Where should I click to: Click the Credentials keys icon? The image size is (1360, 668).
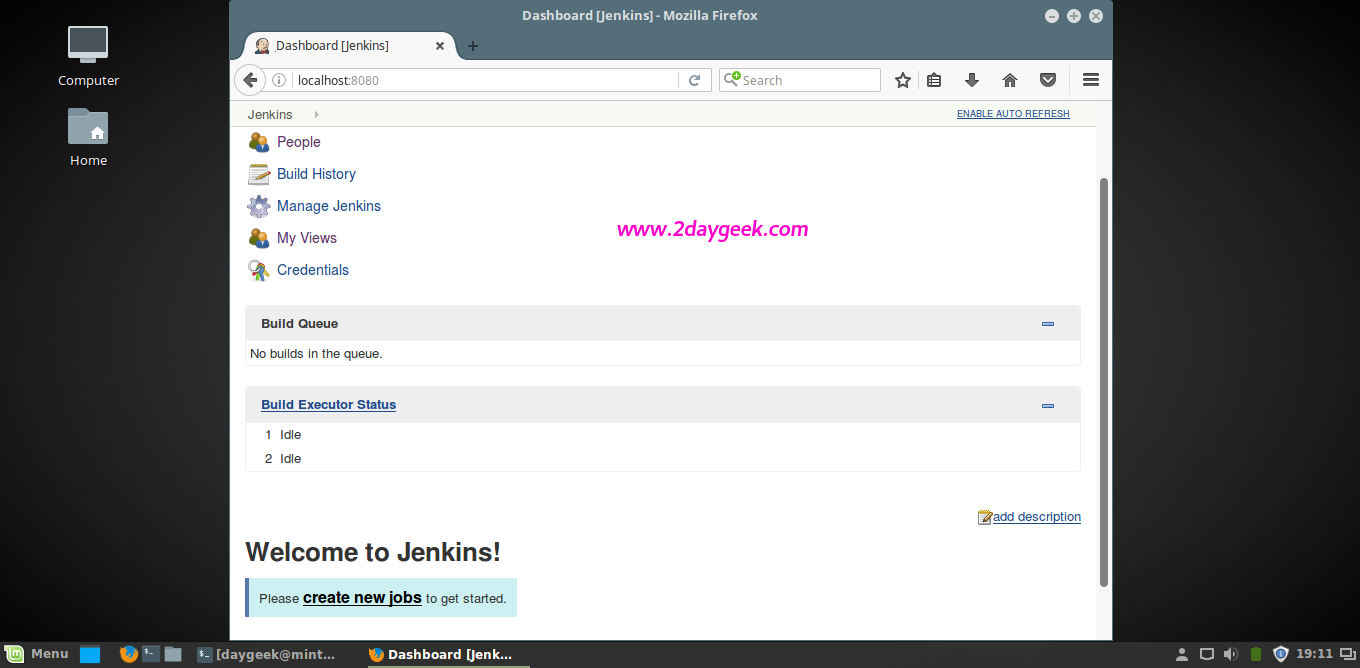coord(259,270)
